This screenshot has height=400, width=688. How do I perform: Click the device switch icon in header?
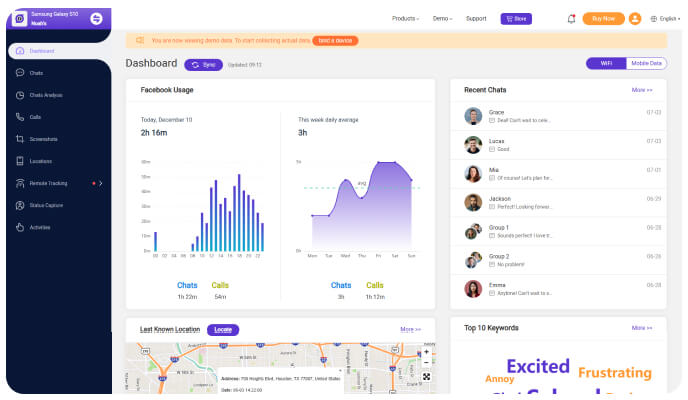point(96,18)
